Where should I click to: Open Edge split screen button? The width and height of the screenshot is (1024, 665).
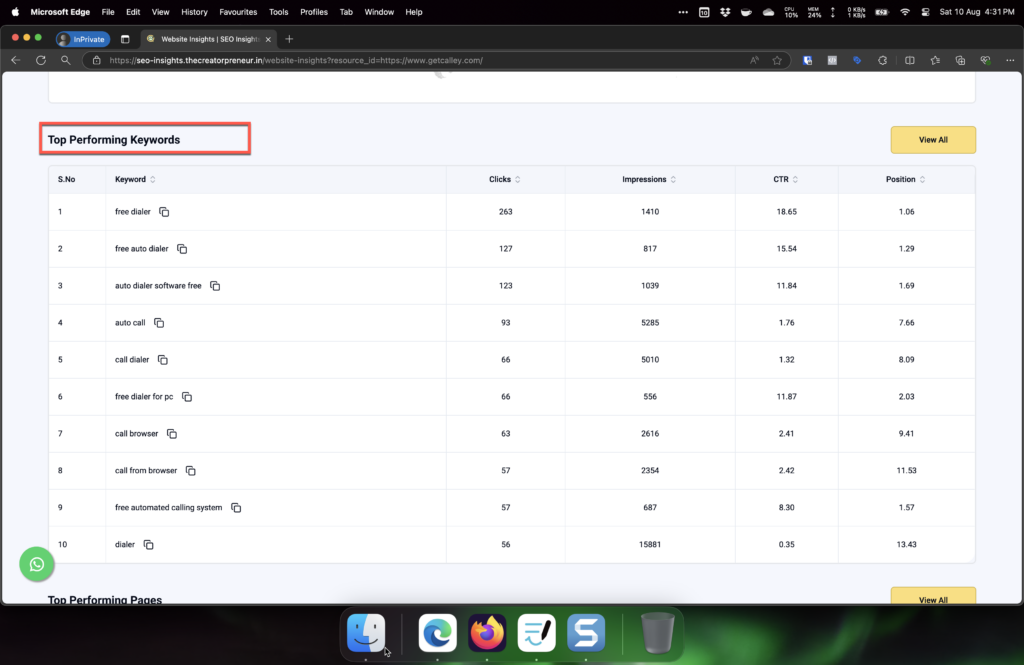tap(909, 60)
